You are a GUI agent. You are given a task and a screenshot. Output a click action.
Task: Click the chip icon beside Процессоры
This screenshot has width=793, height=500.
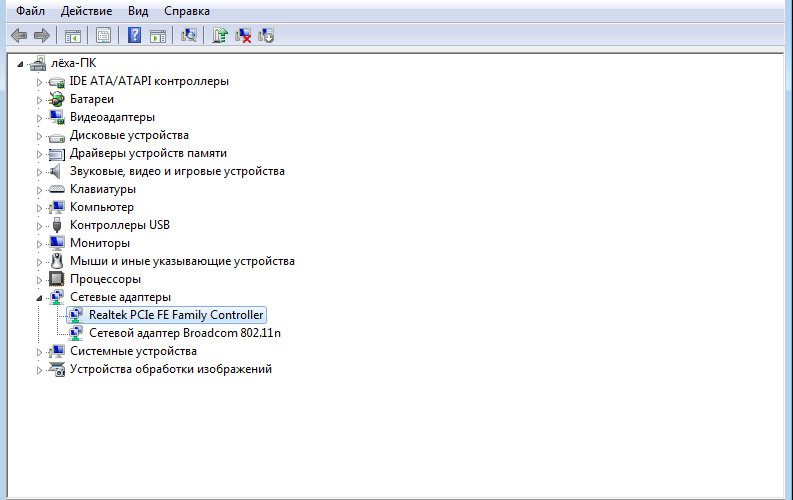click(57, 279)
